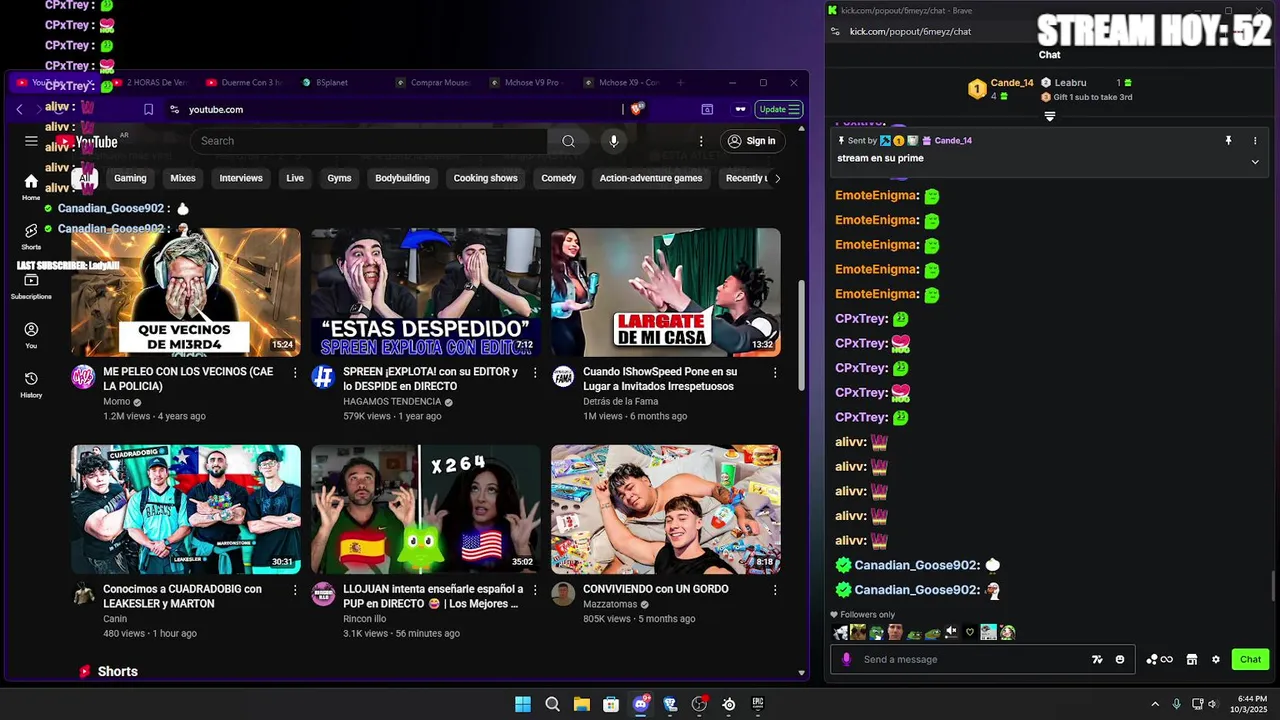
Task: Select the Comedy category chip
Action: coord(559,178)
